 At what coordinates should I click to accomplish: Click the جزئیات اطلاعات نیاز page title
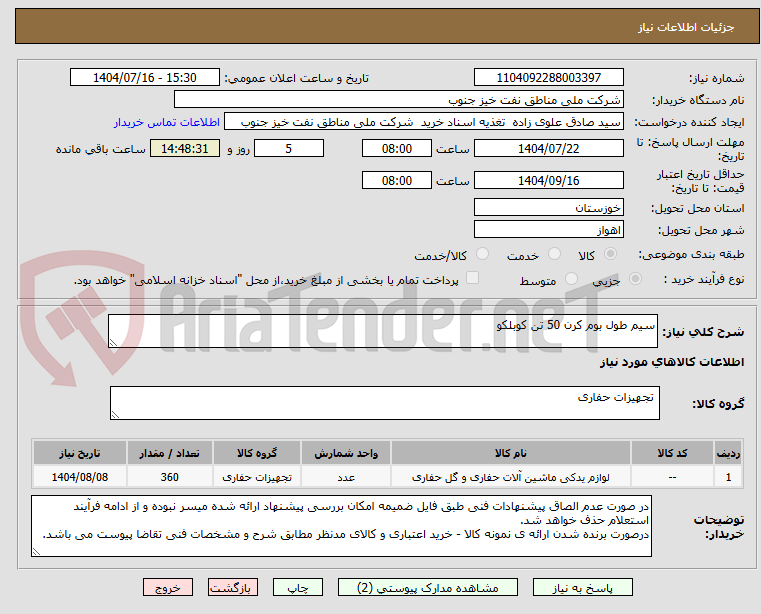tap(686, 27)
